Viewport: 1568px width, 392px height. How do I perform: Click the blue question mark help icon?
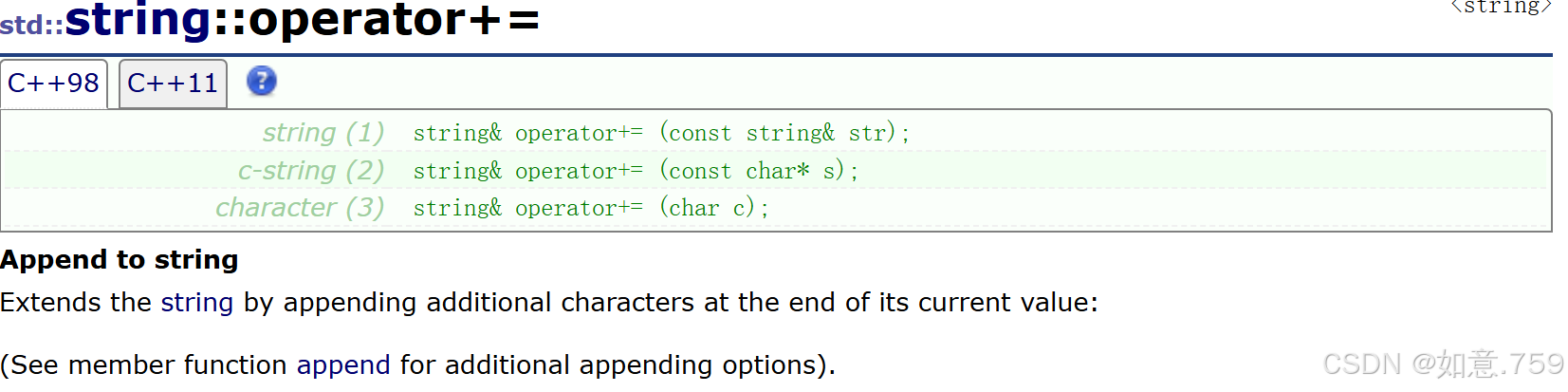(262, 82)
